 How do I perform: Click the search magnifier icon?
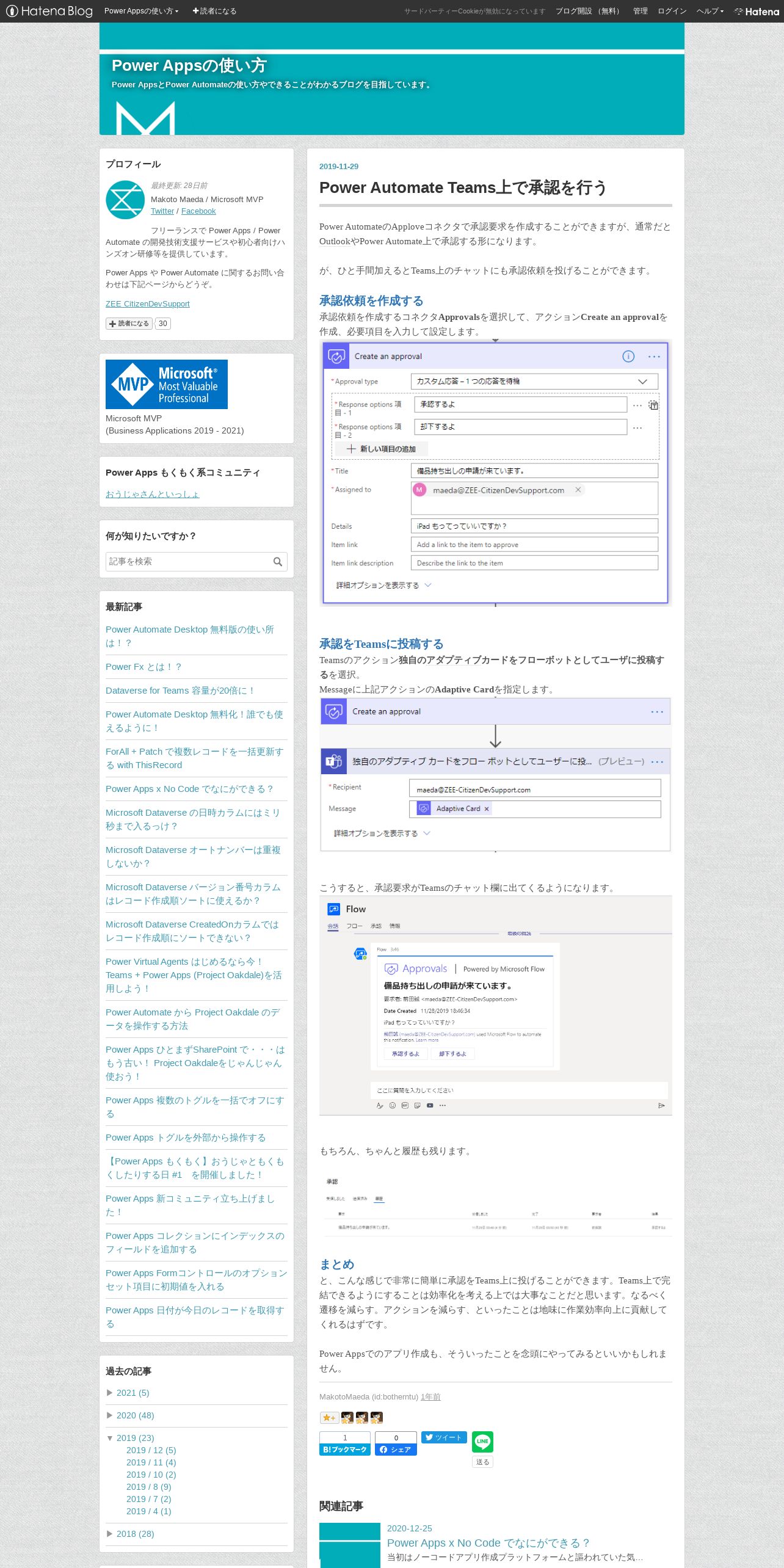278,562
